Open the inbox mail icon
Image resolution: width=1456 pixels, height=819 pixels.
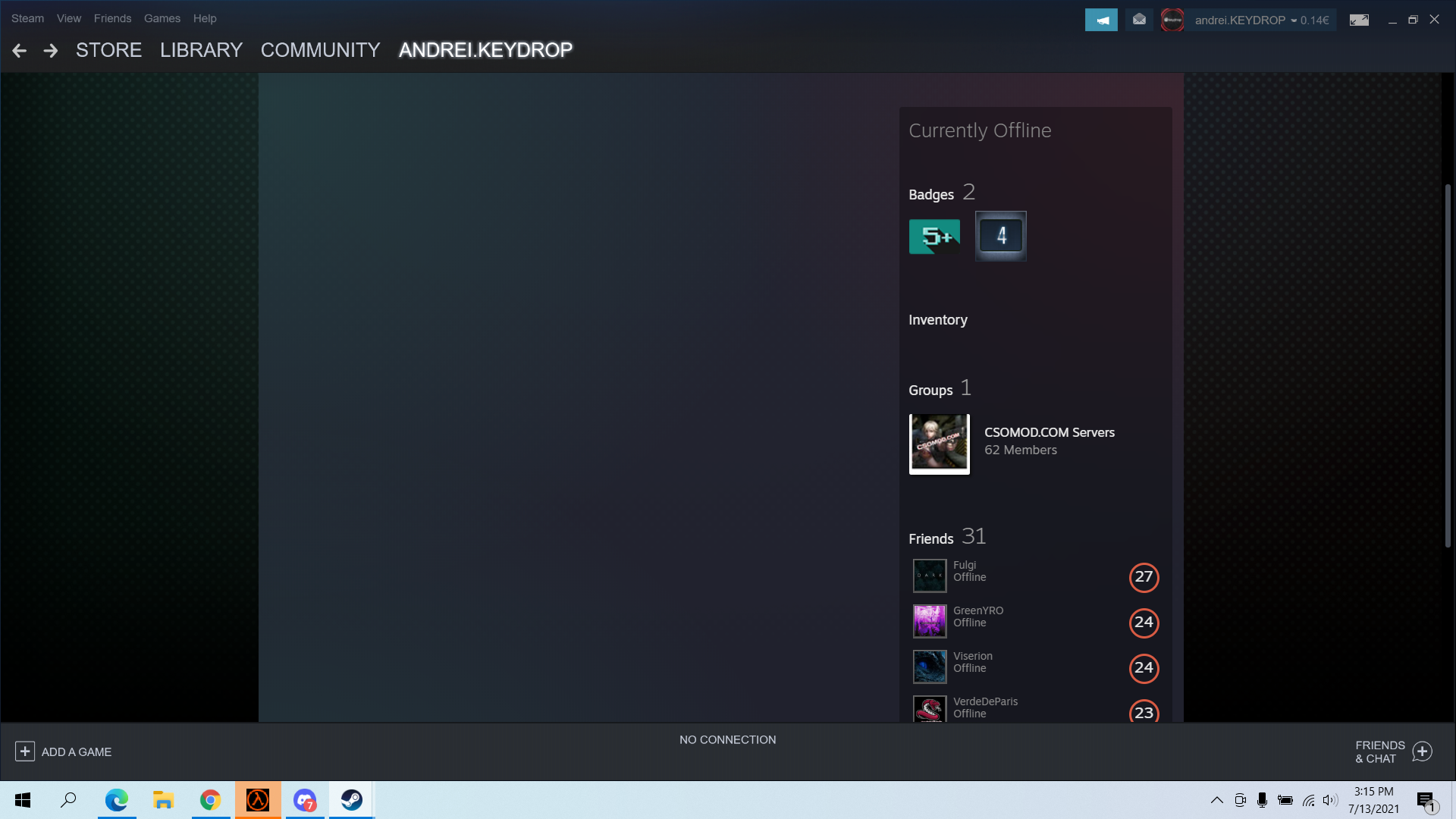1138,19
